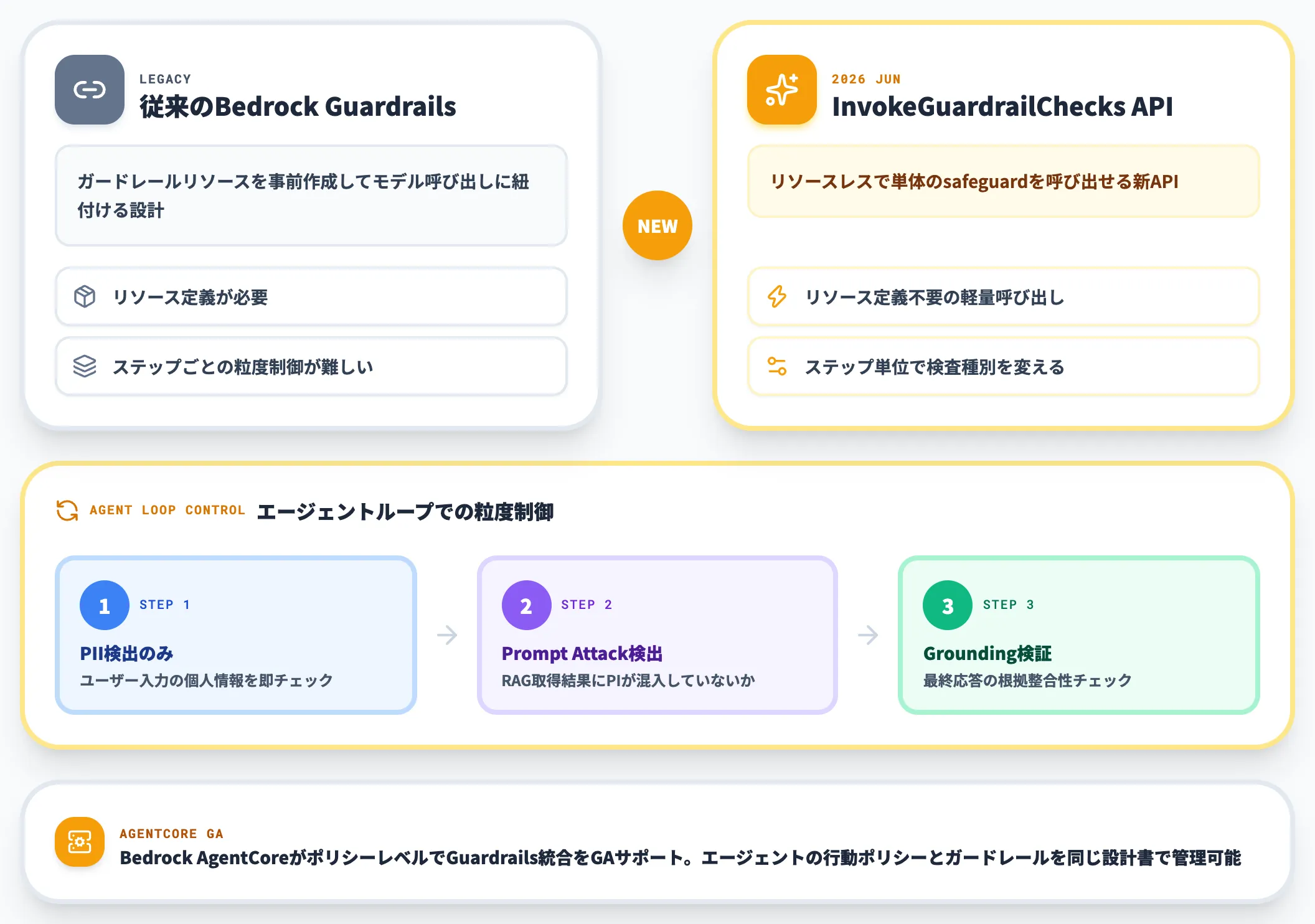Click the box icon next to リソース定義が必要
The height and width of the screenshot is (924, 1315).
tap(85, 296)
